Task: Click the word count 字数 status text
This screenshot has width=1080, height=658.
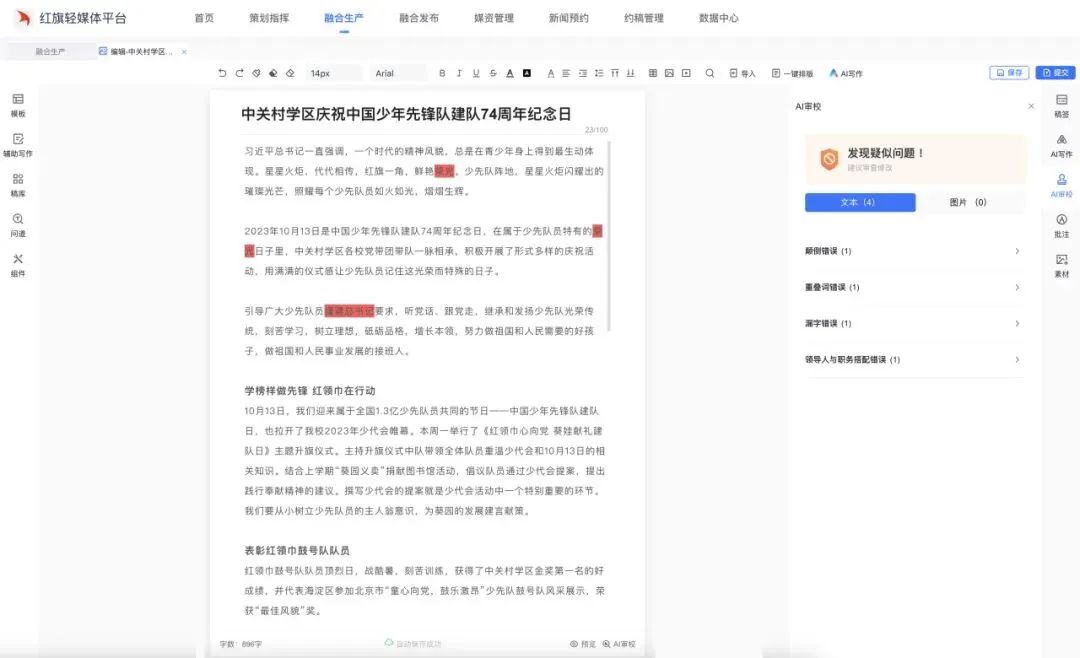Action: pos(240,644)
